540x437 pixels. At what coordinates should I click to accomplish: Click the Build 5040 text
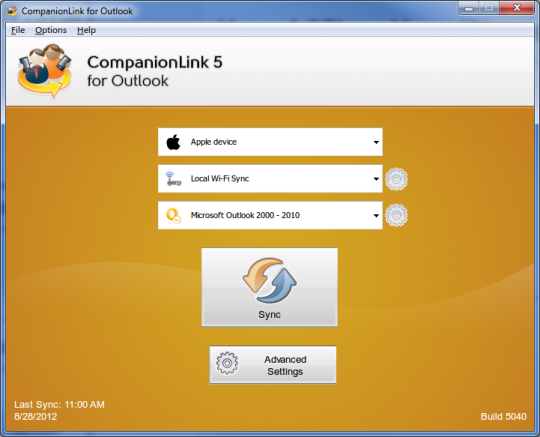pos(503,417)
